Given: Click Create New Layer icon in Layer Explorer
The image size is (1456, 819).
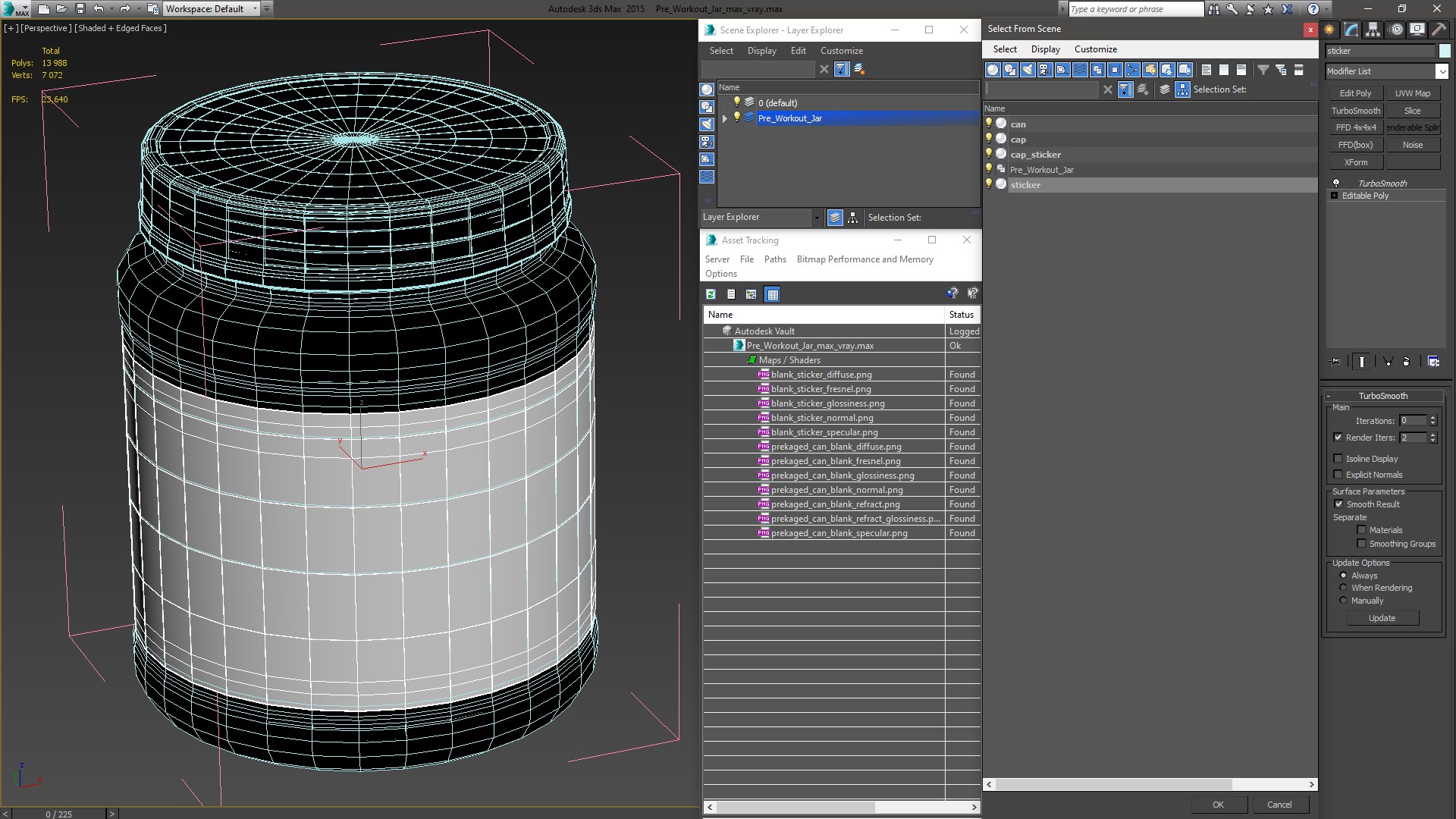Looking at the screenshot, I should 859,69.
